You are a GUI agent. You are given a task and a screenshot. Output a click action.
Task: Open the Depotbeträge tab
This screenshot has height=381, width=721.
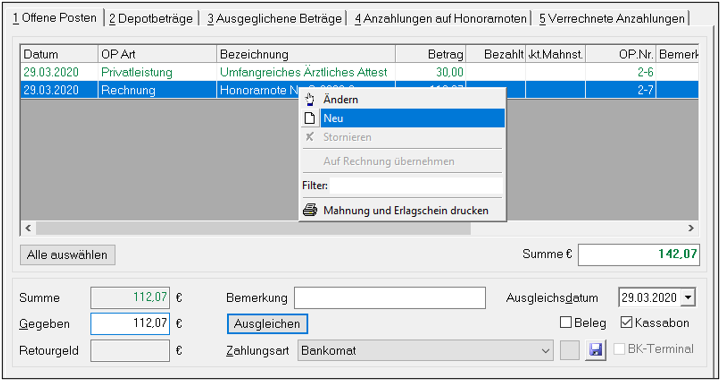pos(151,19)
